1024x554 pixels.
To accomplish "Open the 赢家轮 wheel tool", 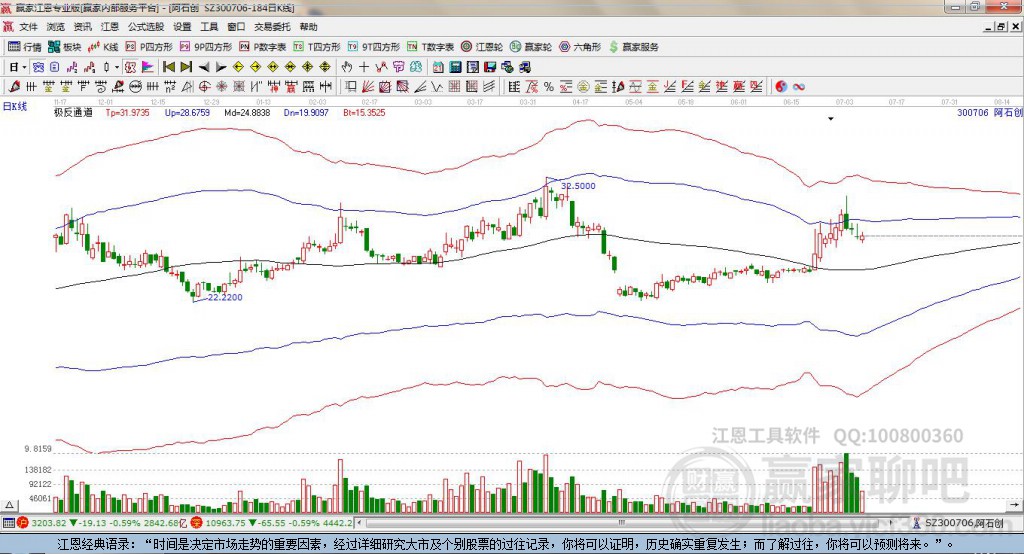I will tap(531, 47).
